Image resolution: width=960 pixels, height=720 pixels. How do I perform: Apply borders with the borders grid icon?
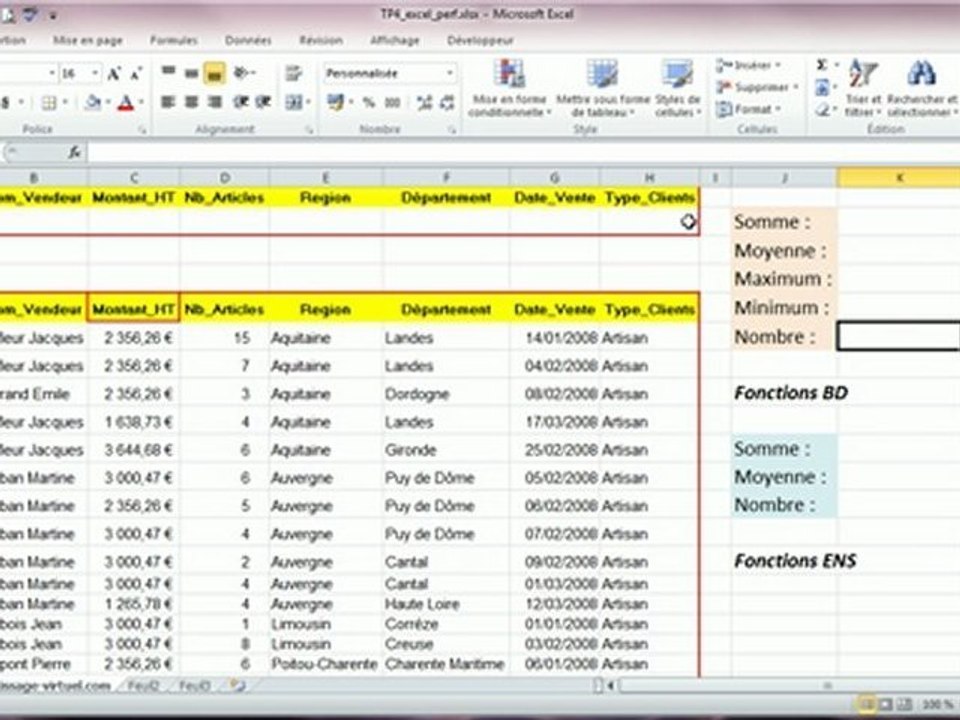[48, 103]
